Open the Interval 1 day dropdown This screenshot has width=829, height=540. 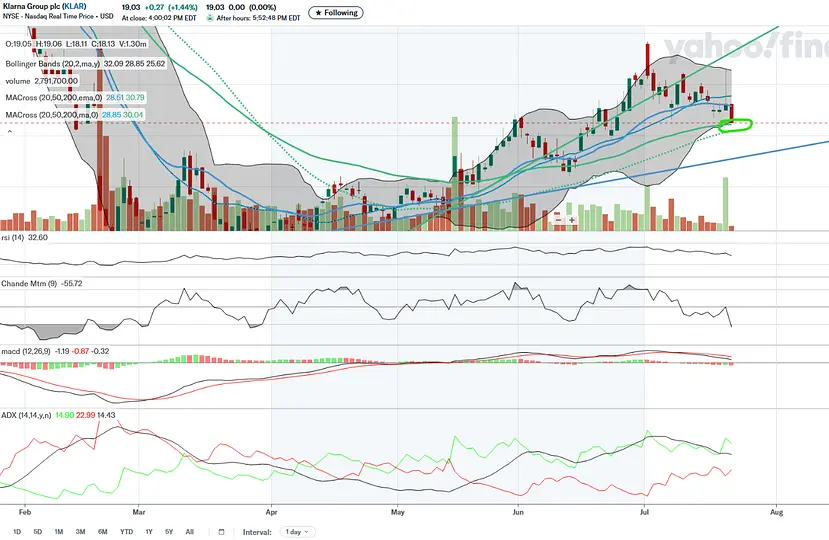pyautogui.click(x=299, y=532)
